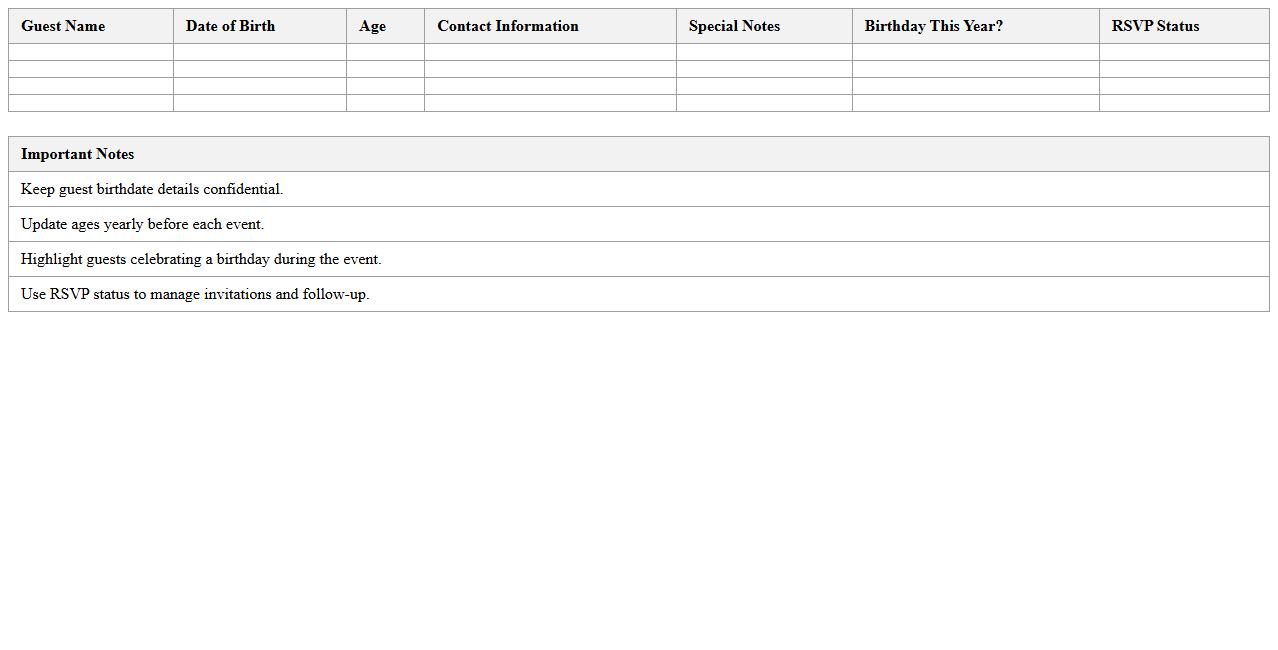Click the RSVP Status column header
The height and width of the screenshot is (650, 1278).
coord(1155,26)
